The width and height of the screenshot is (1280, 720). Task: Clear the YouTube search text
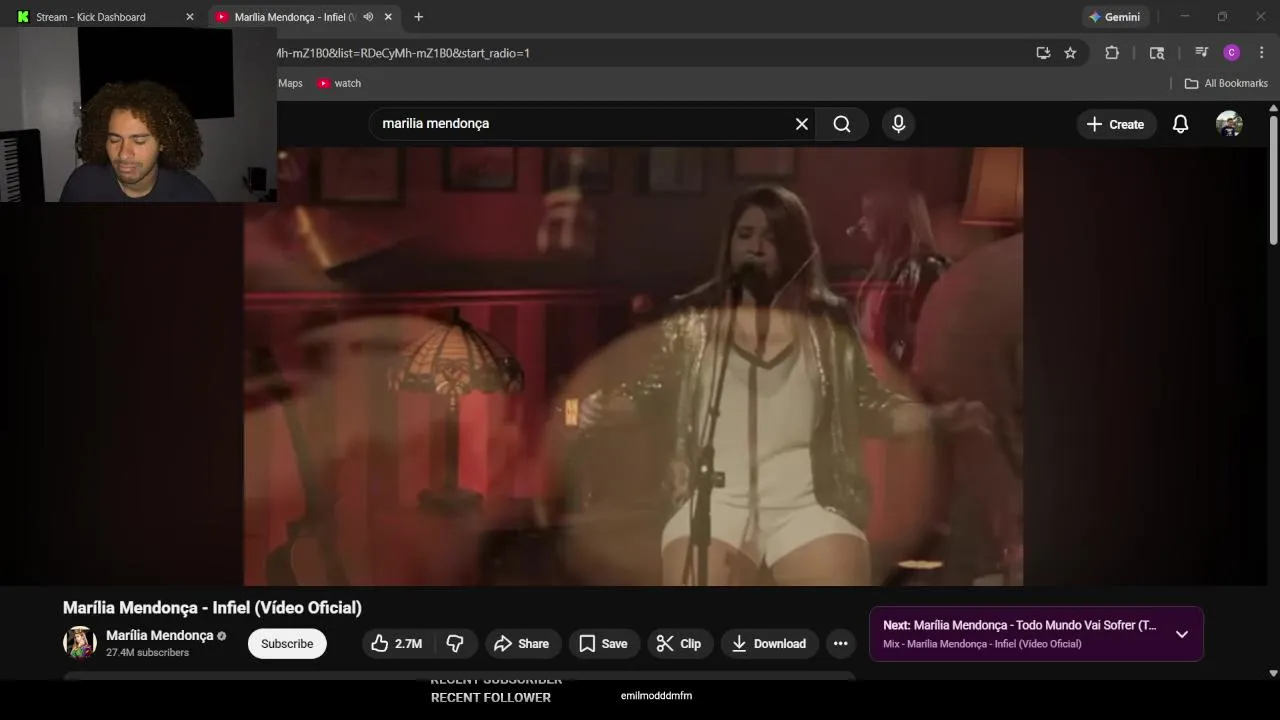[x=801, y=124]
